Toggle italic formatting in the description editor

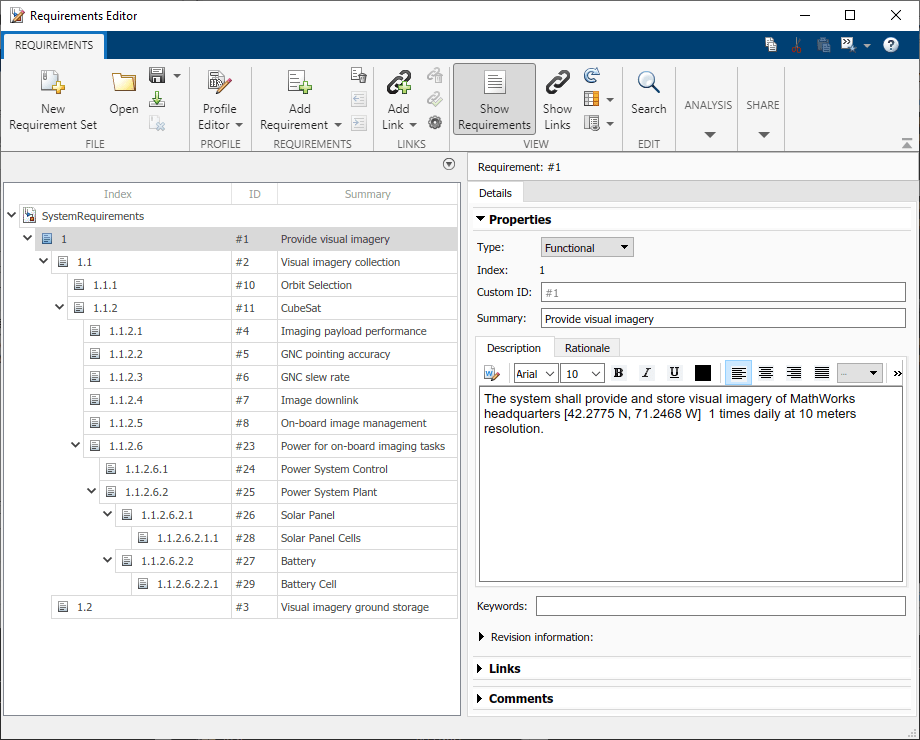click(x=645, y=372)
